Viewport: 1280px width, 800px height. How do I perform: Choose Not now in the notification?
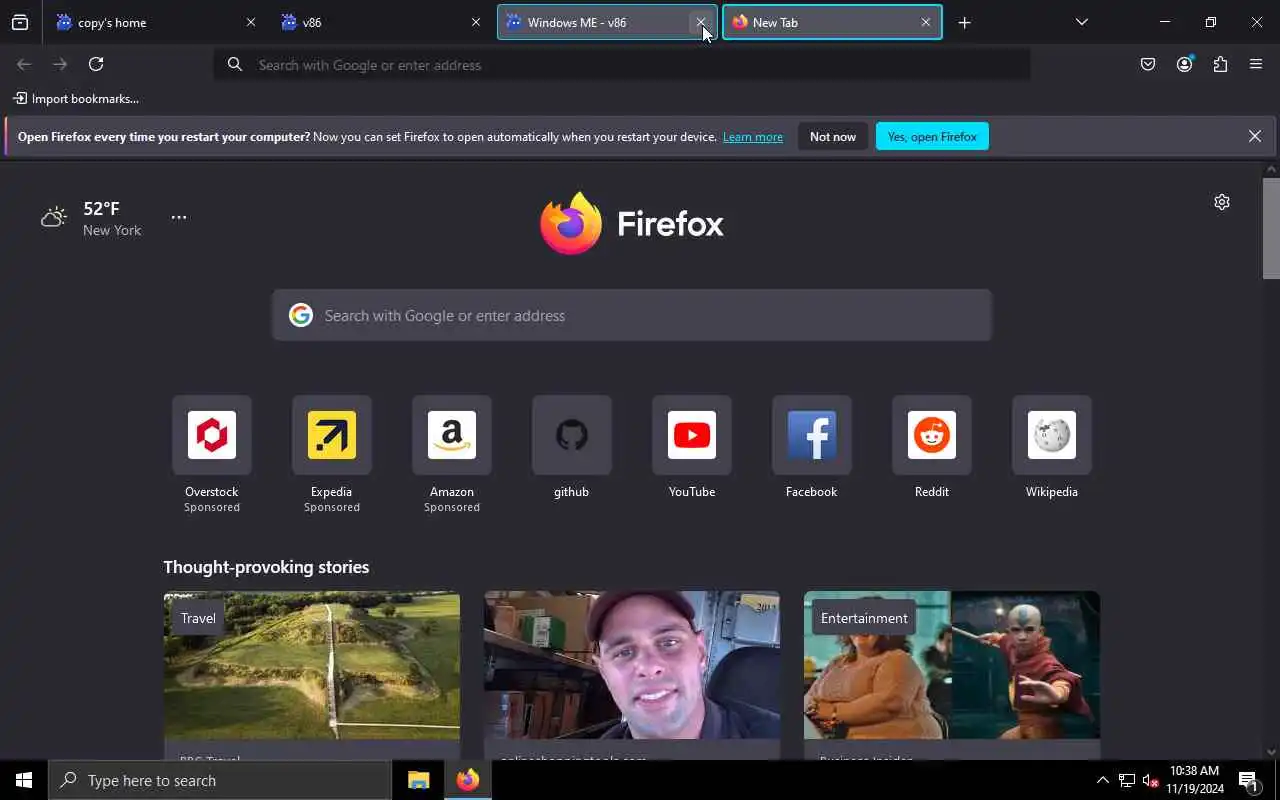(833, 137)
